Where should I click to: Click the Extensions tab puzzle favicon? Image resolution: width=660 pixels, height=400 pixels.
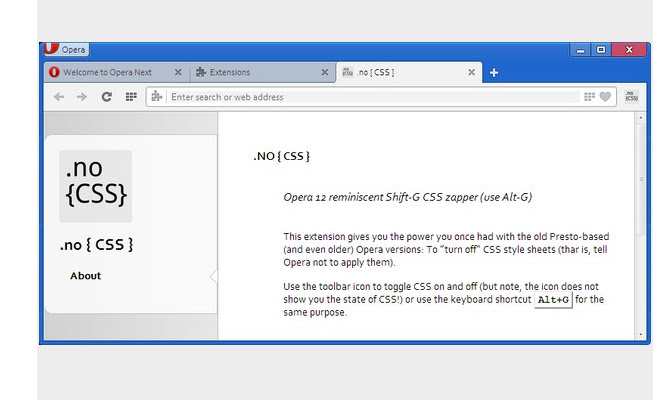(x=201, y=72)
